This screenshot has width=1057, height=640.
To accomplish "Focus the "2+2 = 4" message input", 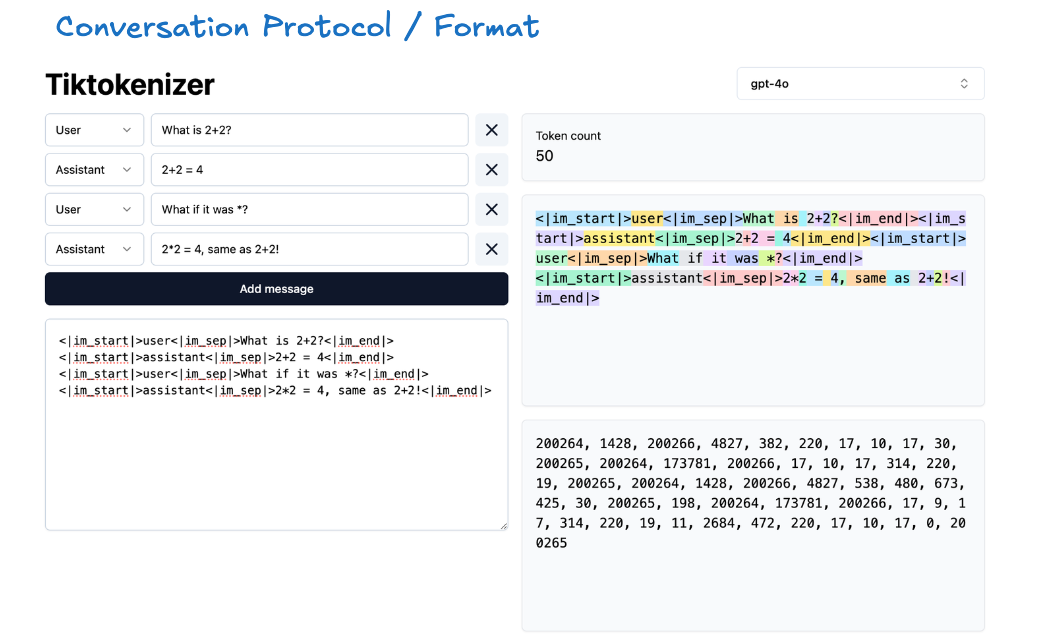I will tap(309, 170).
